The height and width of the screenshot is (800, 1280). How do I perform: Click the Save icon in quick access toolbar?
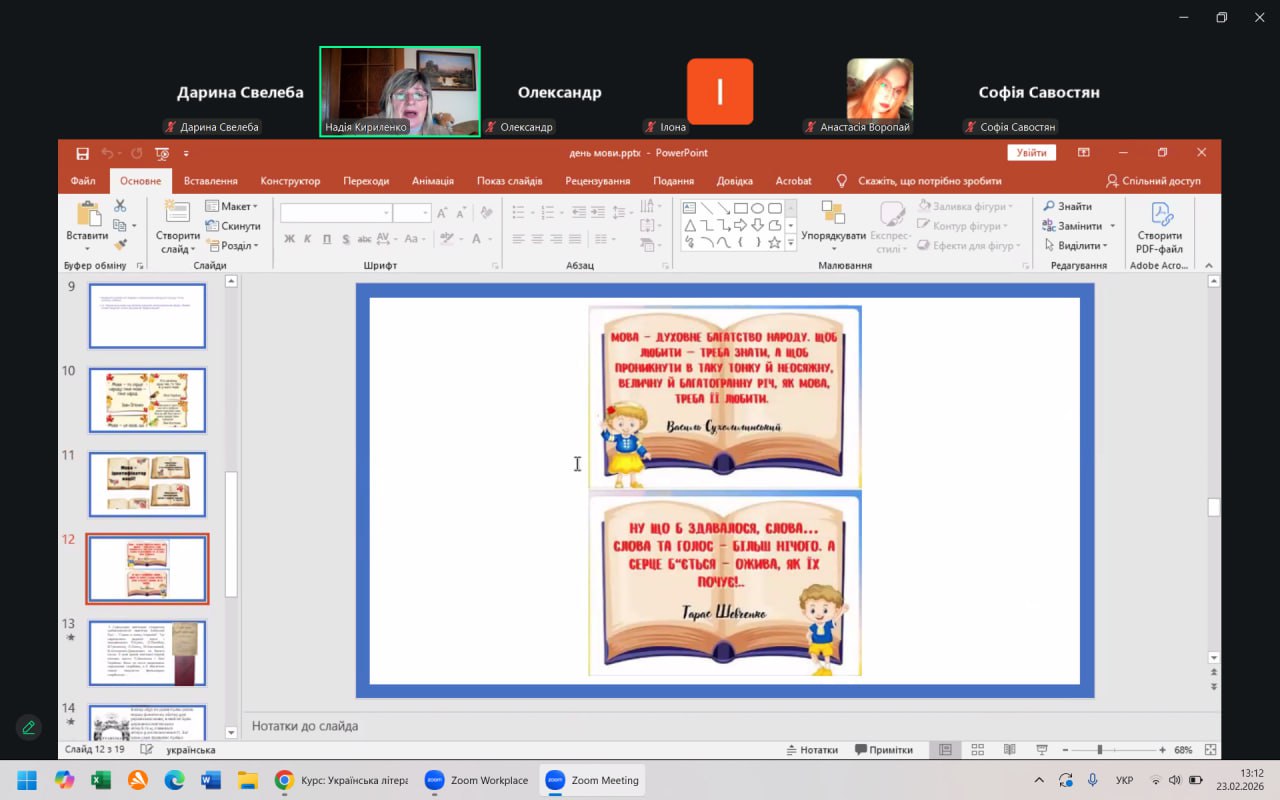(83, 153)
